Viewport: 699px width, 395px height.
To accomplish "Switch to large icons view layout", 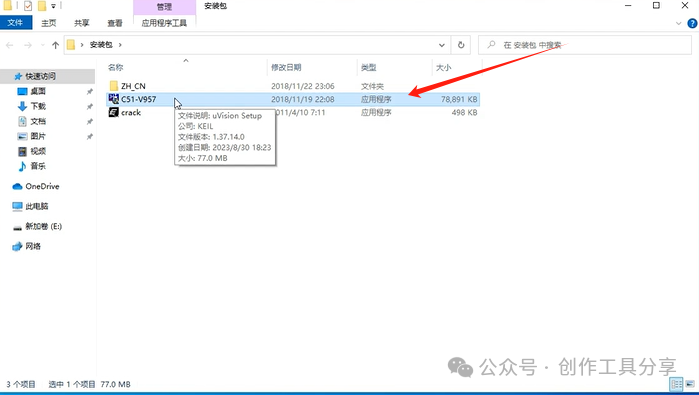I will (x=690, y=384).
